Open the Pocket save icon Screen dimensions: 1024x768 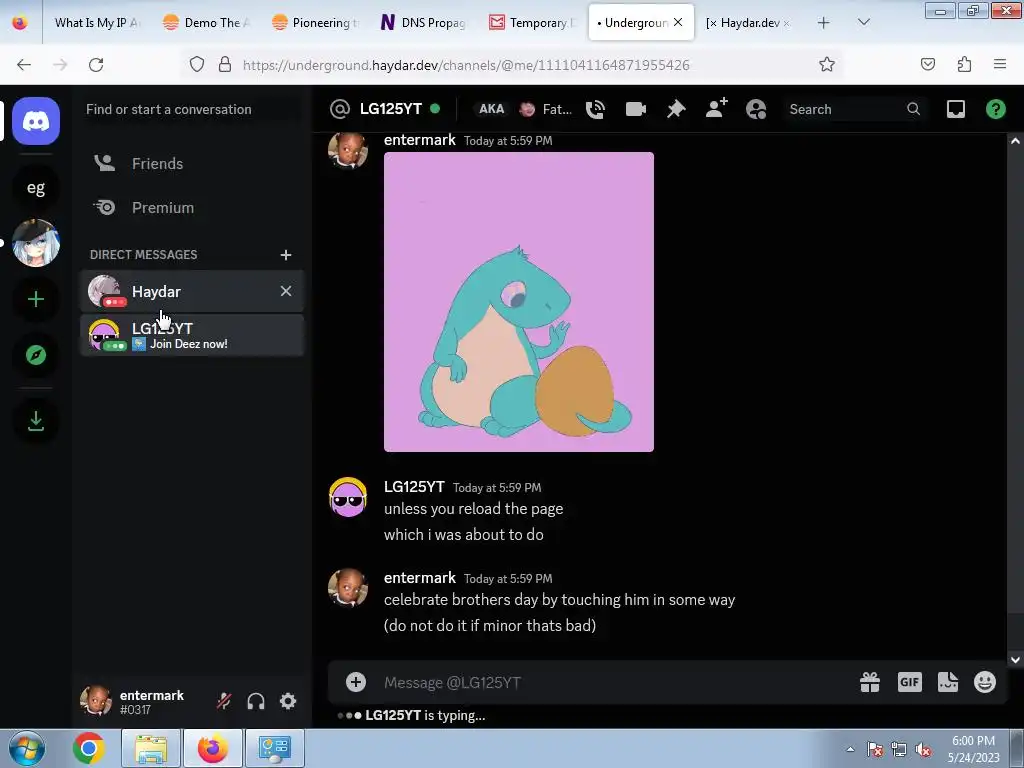(x=927, y=64)
